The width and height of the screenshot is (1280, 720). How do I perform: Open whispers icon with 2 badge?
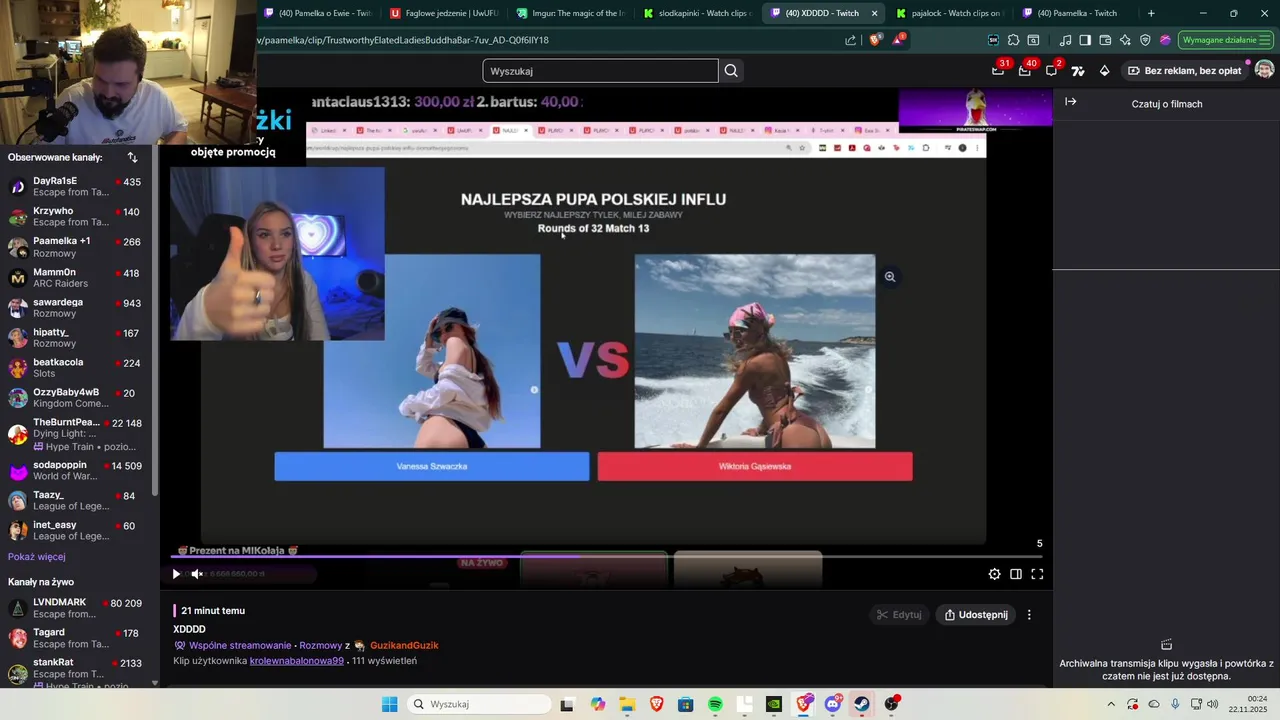1052,70
